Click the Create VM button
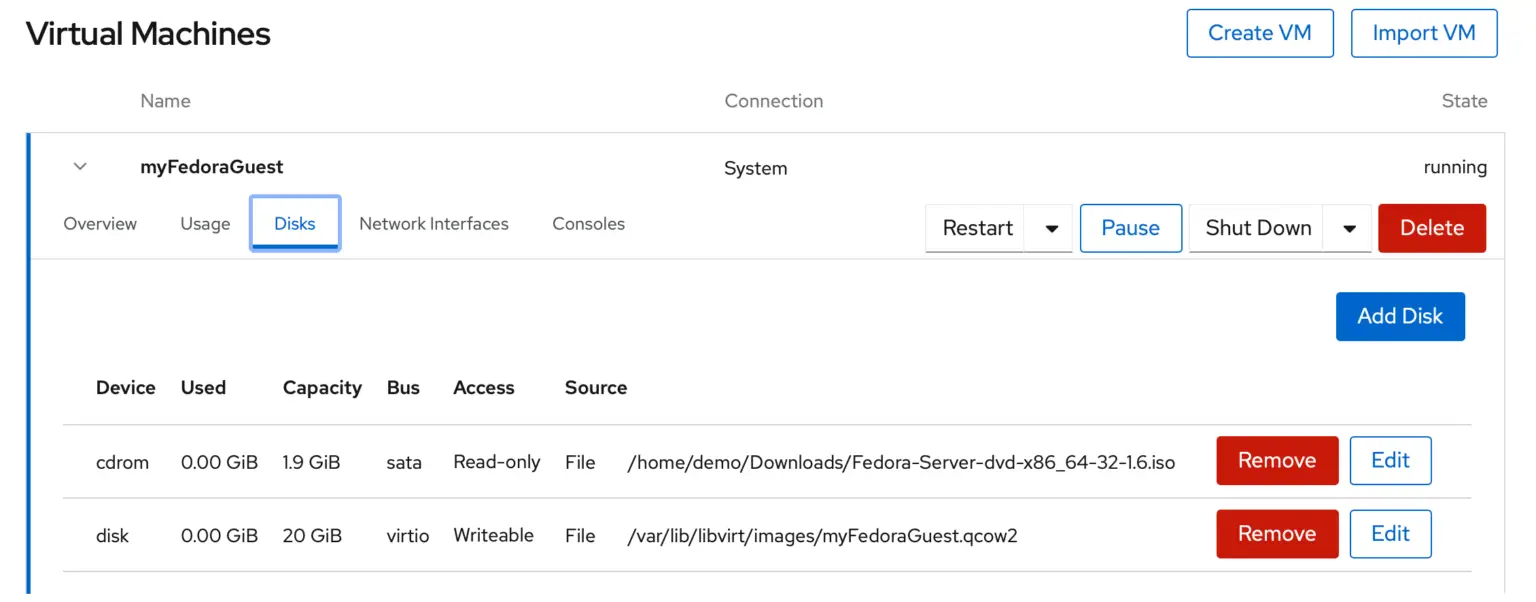Screen dimensions: 1536x602 tap(1259, 33)
